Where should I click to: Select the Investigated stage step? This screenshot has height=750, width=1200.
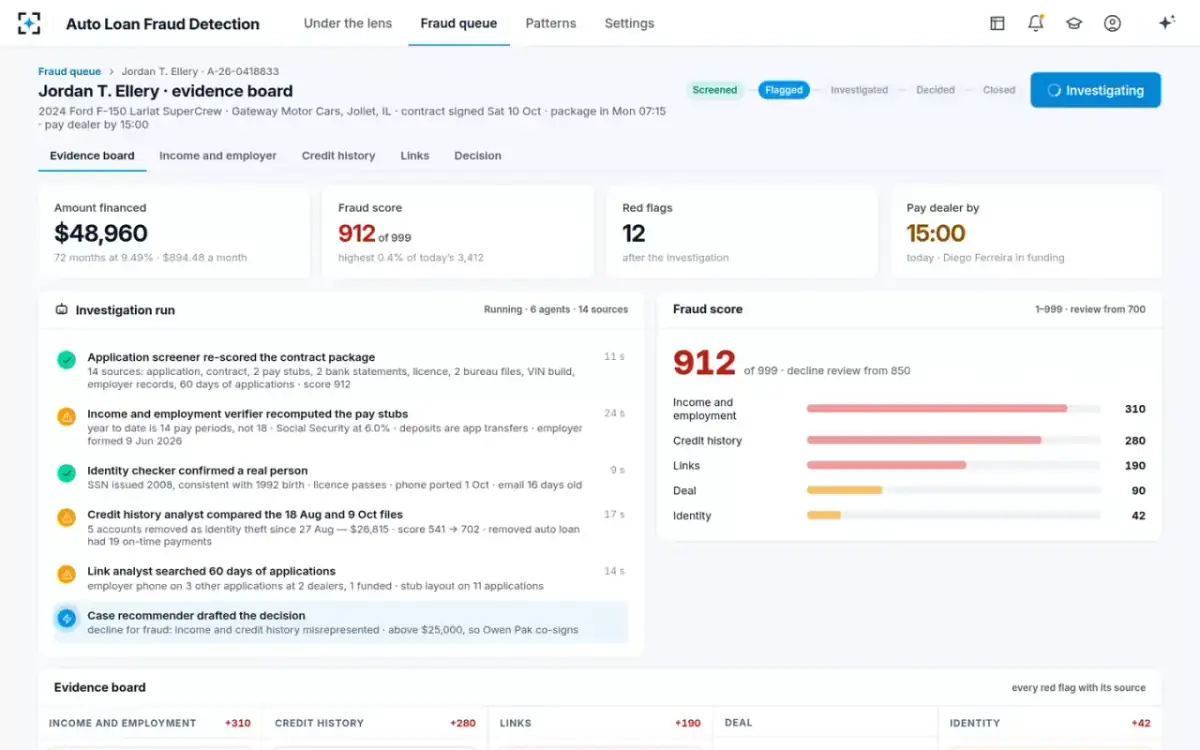(859, 90)
